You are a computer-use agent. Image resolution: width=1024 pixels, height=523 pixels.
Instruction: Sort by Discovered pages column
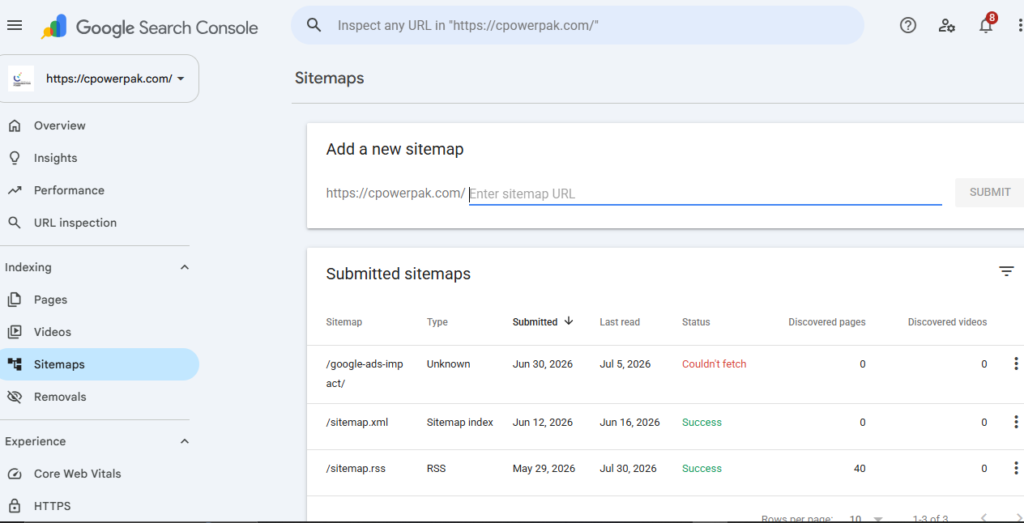827,322
